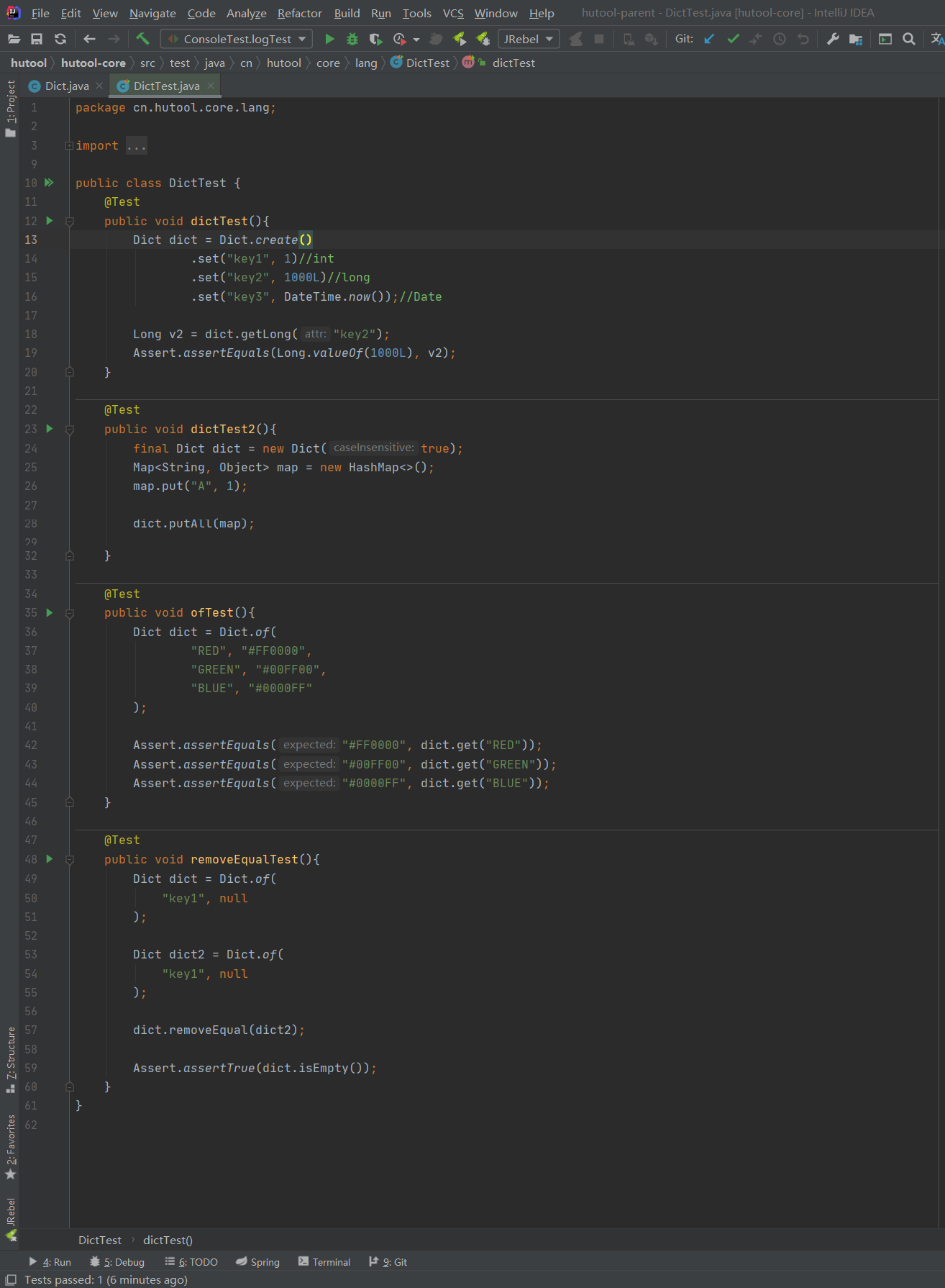Collapse the ofTest method body
The width and height of the screenshot is (945, 1288).
(70, 614)
